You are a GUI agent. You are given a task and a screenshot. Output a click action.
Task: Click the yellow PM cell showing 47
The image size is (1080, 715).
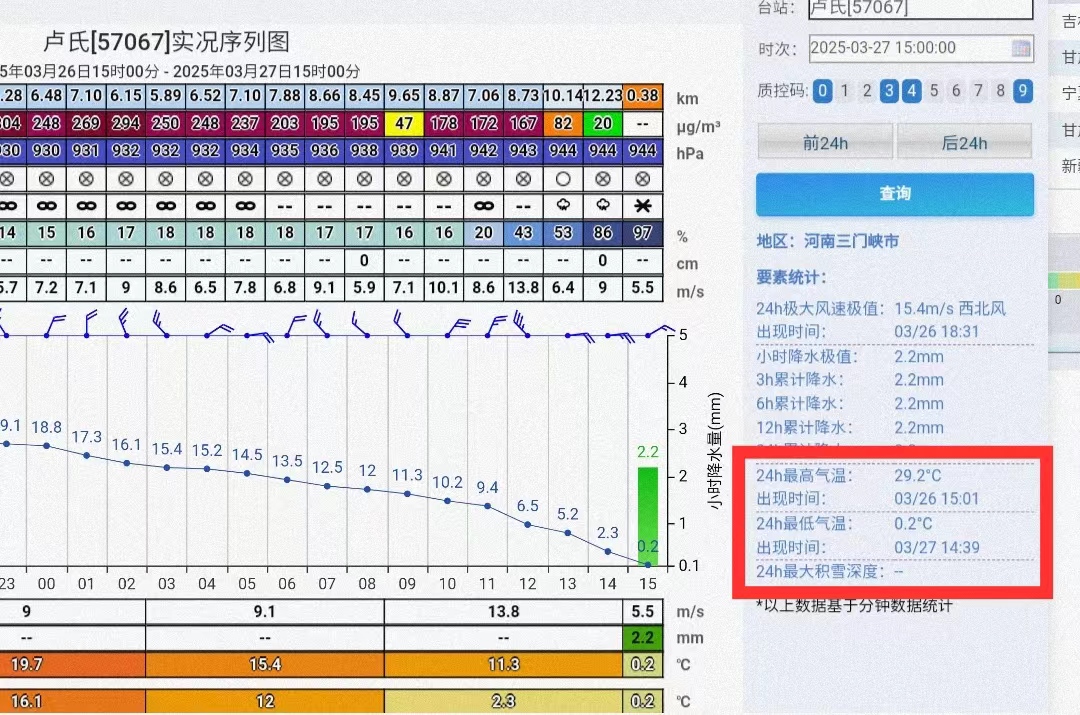tap(404, 123)
